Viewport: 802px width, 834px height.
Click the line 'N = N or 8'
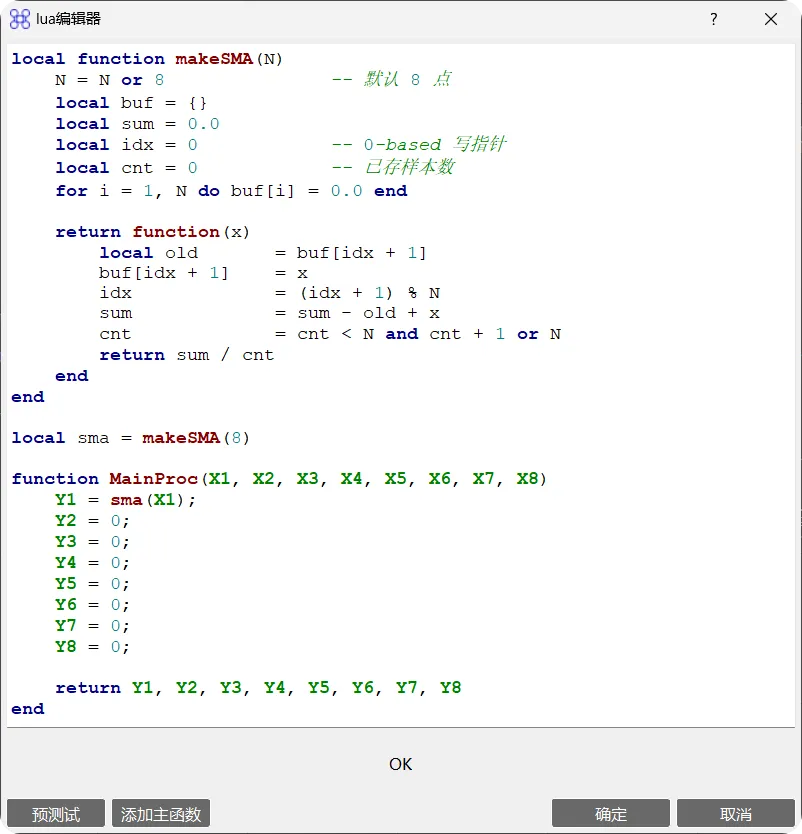pyautogui.click(x=109, y=80)
